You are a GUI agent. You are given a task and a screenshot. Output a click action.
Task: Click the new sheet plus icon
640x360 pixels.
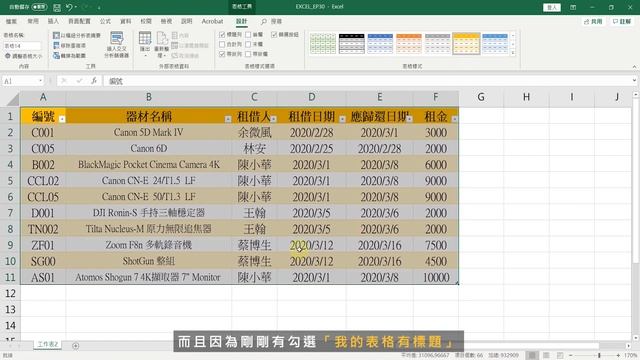click(x=76, y=346)
